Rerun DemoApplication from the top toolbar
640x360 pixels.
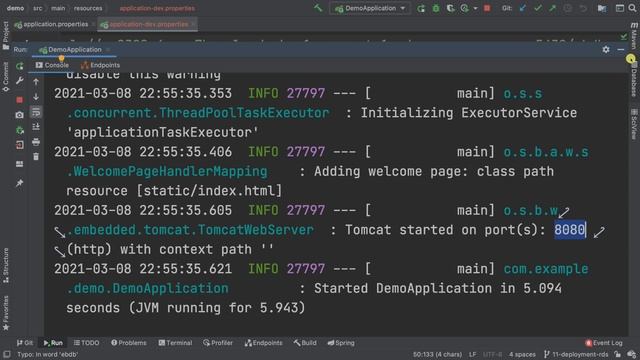(421, 8)
